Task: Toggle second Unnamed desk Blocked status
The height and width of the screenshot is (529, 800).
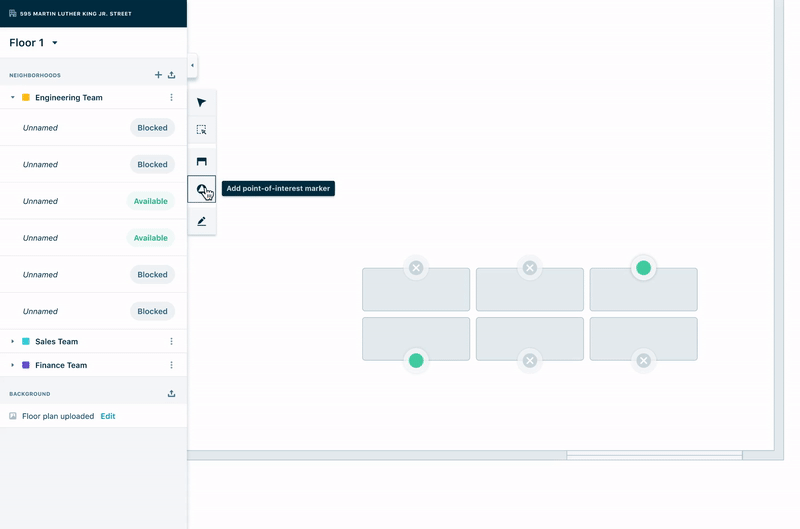Action: 152,164
